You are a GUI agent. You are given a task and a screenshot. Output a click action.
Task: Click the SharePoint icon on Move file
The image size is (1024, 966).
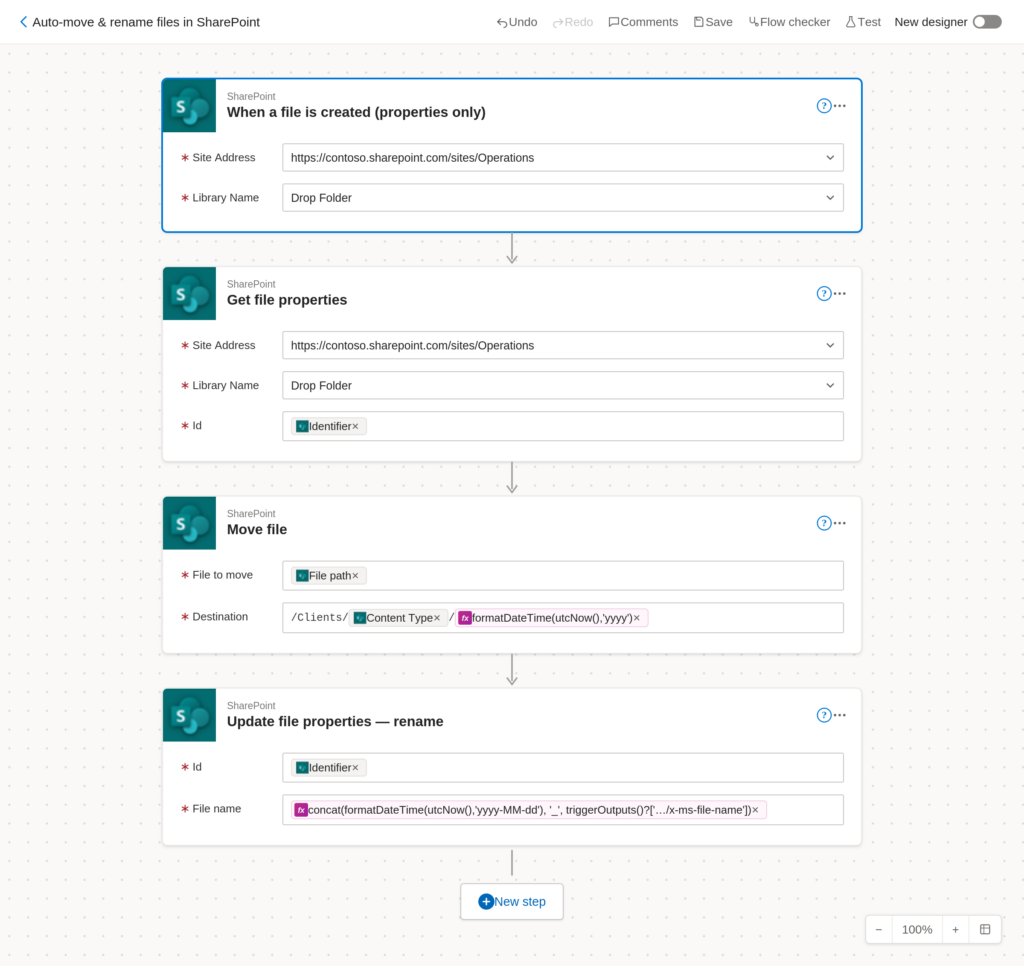[x=189, y=523]
